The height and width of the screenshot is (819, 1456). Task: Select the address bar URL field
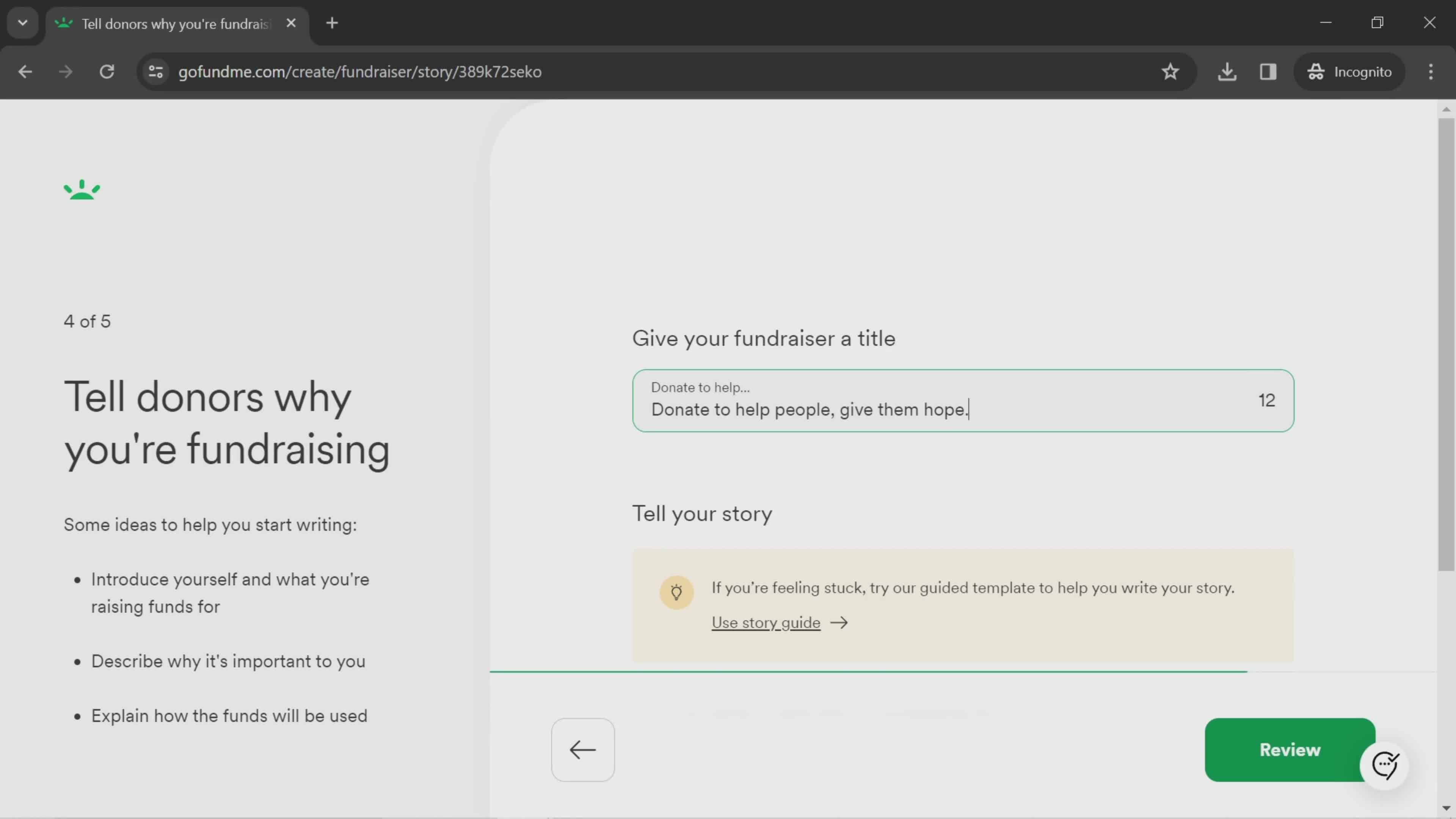click(360, 71)
